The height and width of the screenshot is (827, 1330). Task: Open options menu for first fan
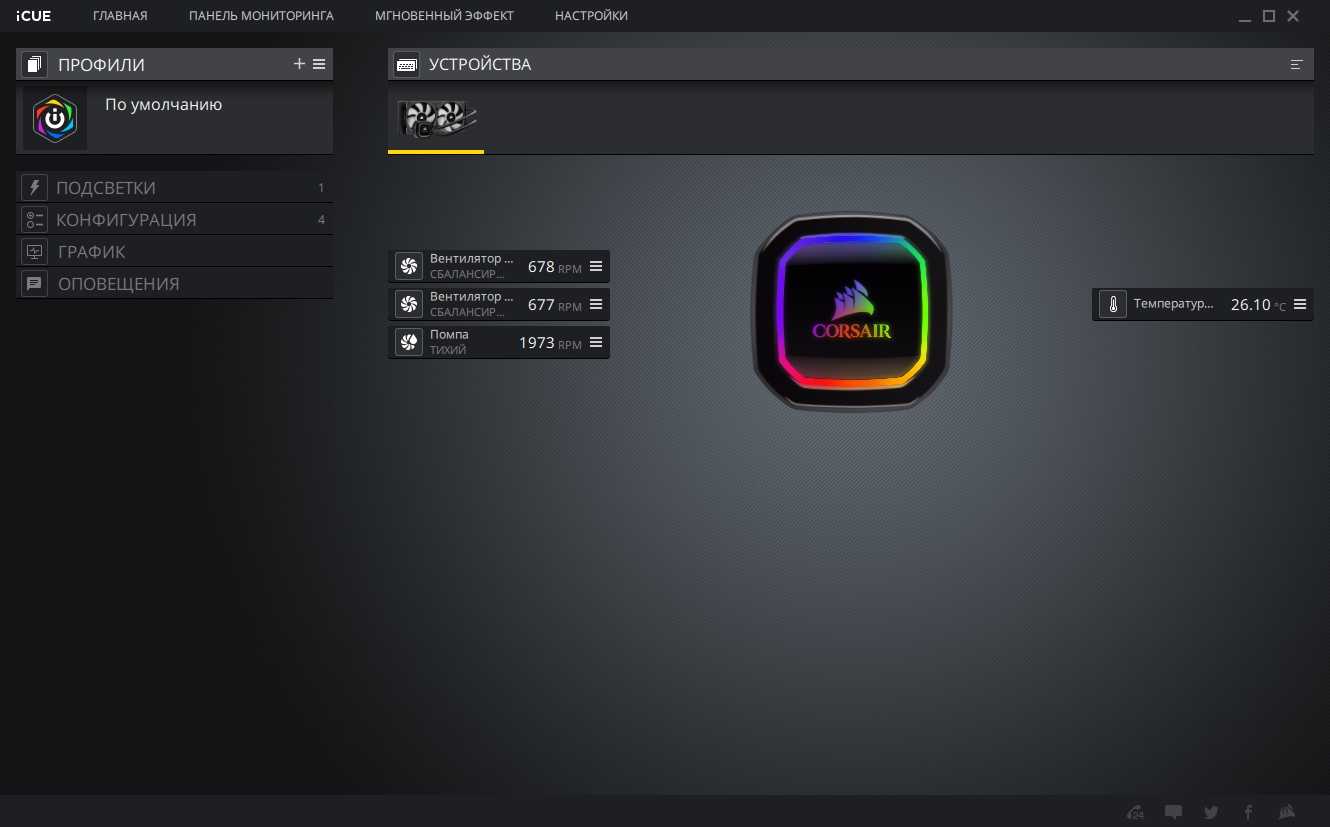coord(596,266)
